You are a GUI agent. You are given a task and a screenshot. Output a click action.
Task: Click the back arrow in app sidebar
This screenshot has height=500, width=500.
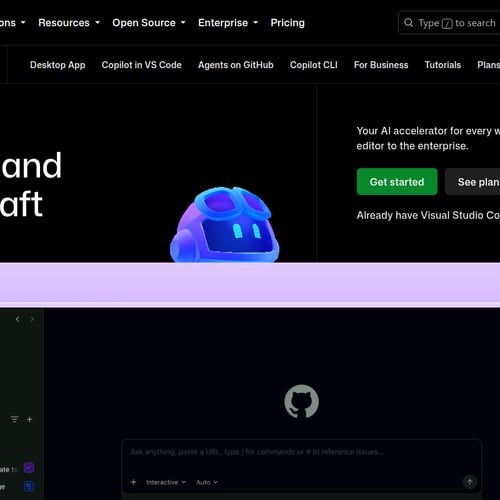click(x=17, y=319)
